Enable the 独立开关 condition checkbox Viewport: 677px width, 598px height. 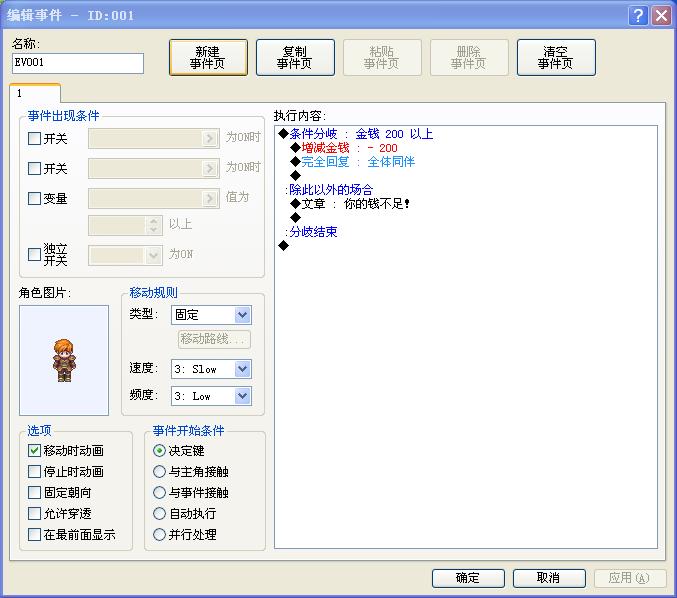[34, 254]
